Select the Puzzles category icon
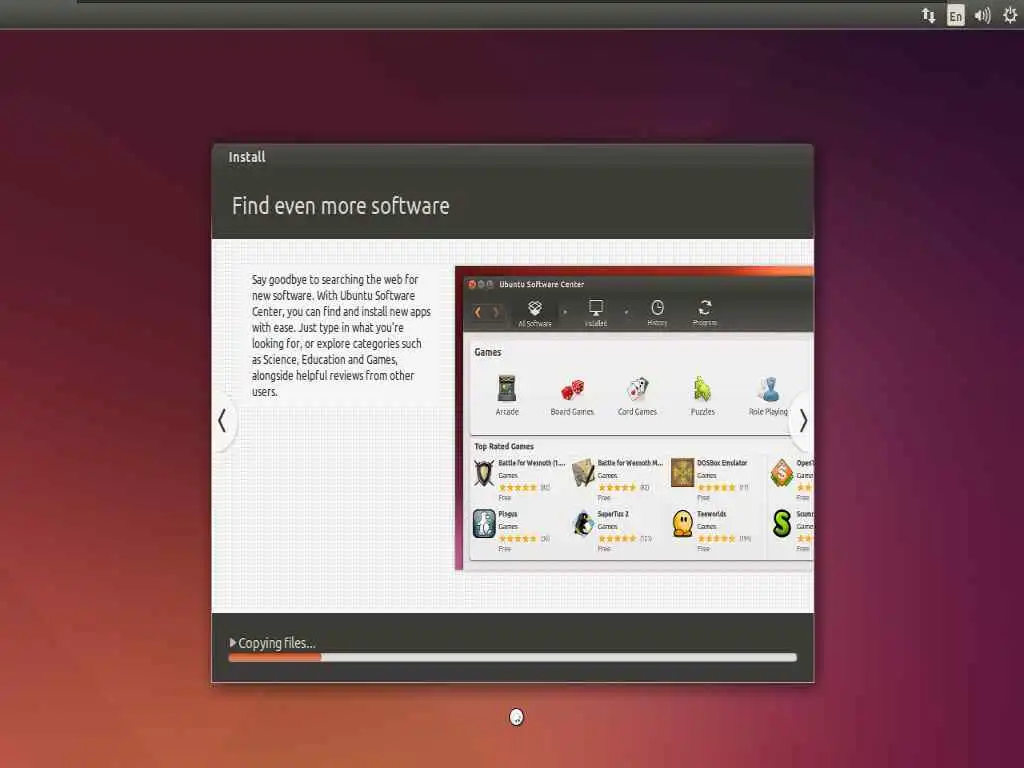The width and height of the screenshot is (1024, 768). 703,389
